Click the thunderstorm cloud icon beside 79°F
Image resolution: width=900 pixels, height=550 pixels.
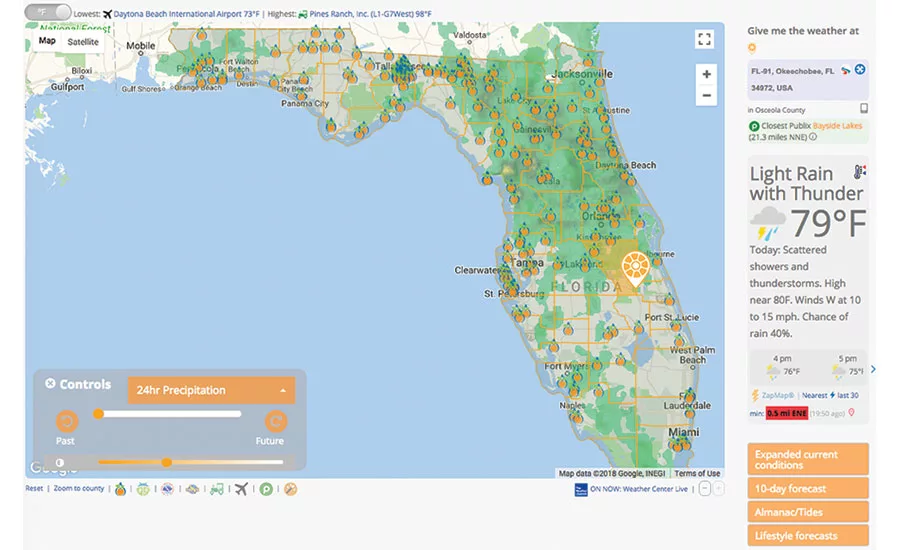(x=767, y=224)
